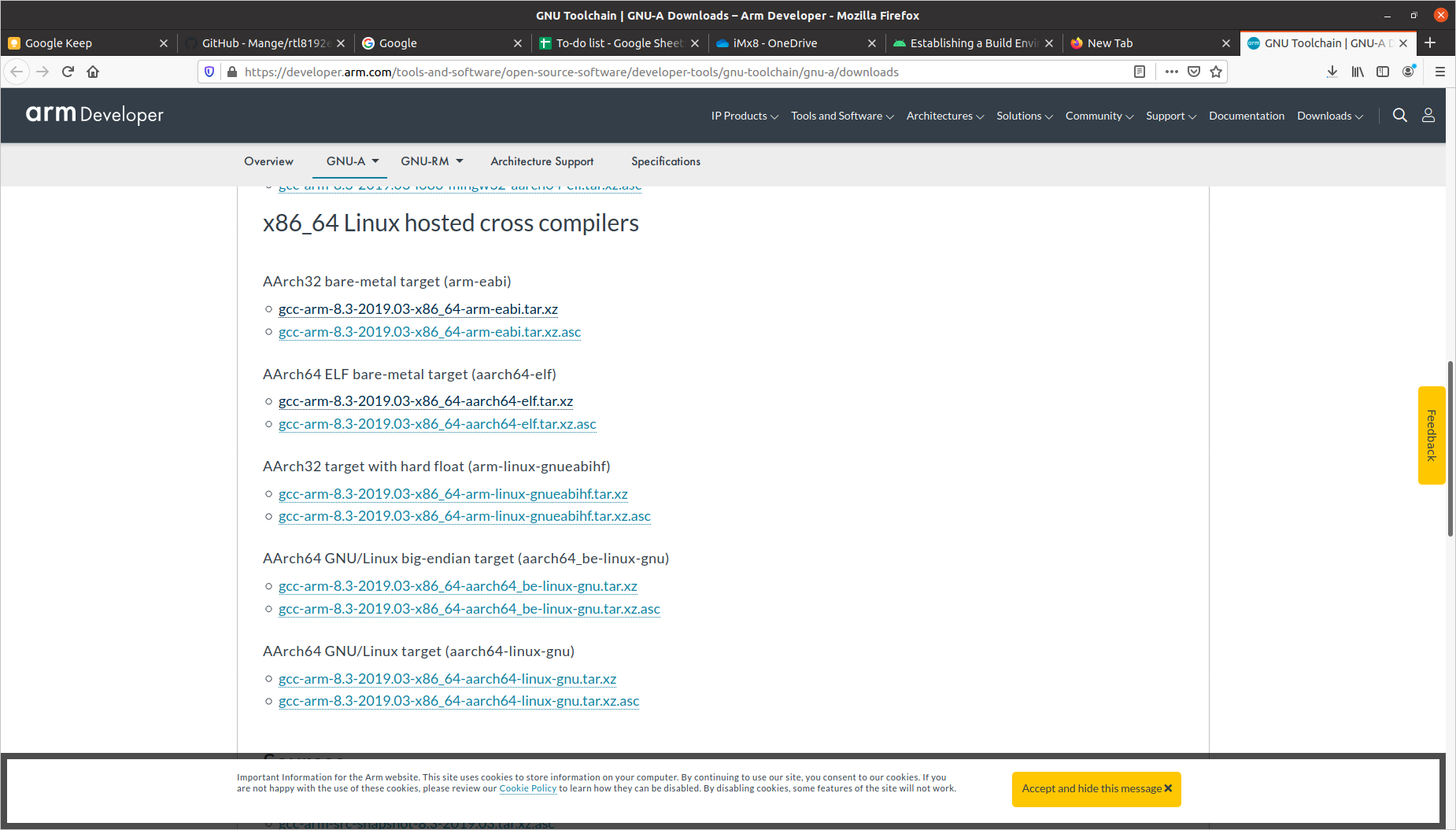Expand IP Products menu
This screenshot has width=1456, height=830.
pos(745,116)
